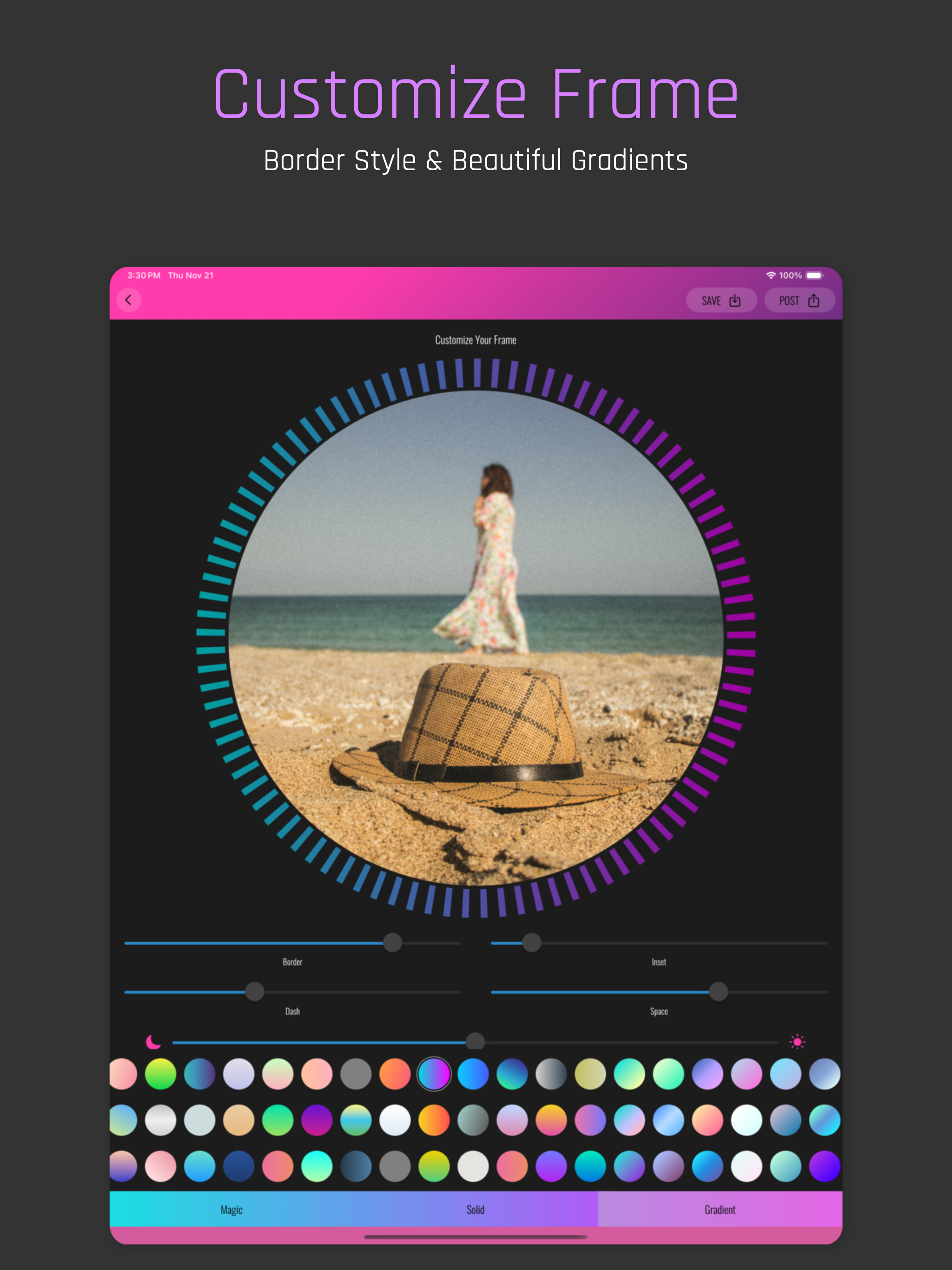Tap the home indicator bar at bottom
952x1270 pixels.
[476, 1237]
